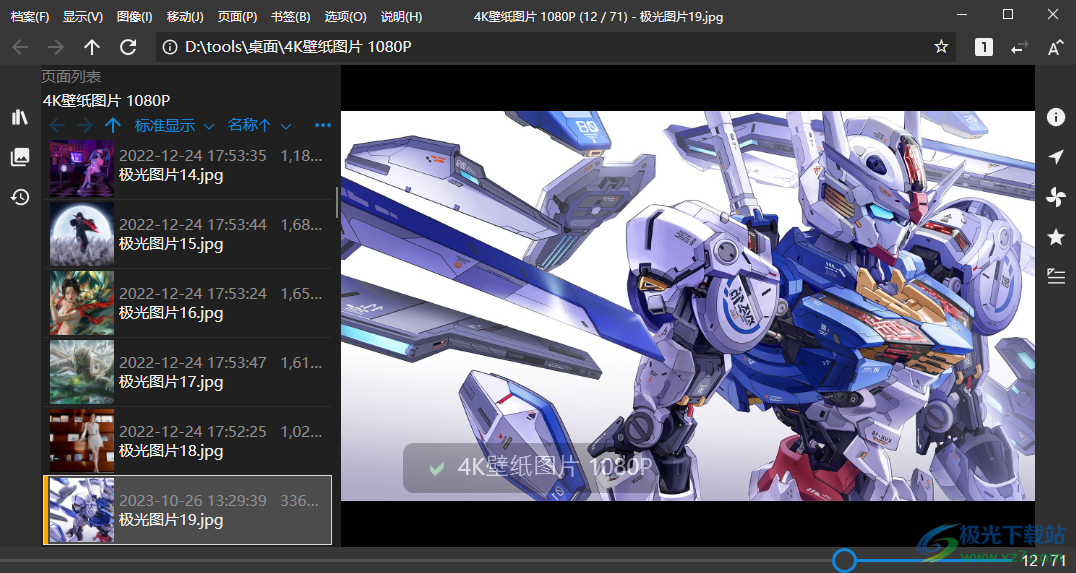Reload the current folder
This screenshot has height=573, width=1076.
[x=128, y=47]
